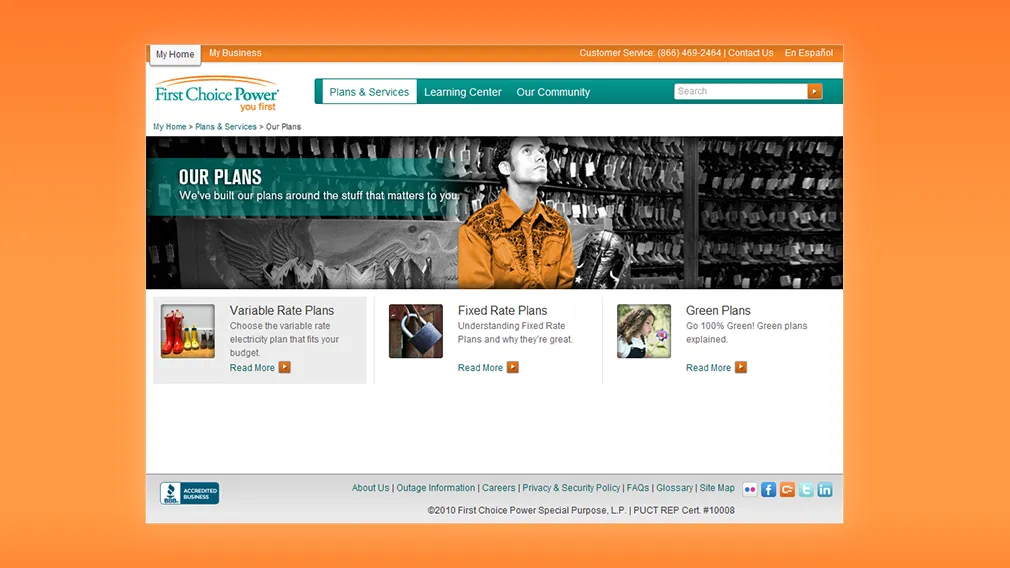The width and height of the screenshot is (1010, 568).
Task: Click the First Choice Power logo
Action: point(217,94)
